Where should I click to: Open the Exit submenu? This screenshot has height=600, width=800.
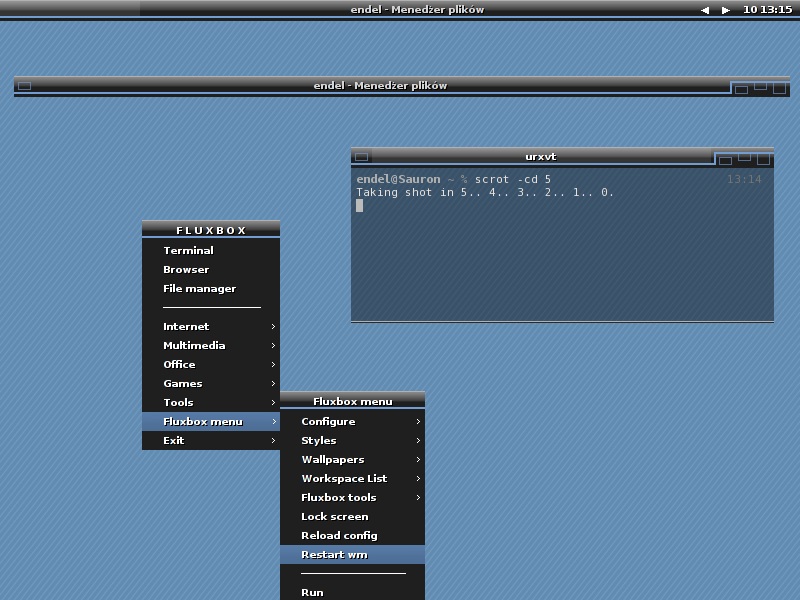point(211,441)
